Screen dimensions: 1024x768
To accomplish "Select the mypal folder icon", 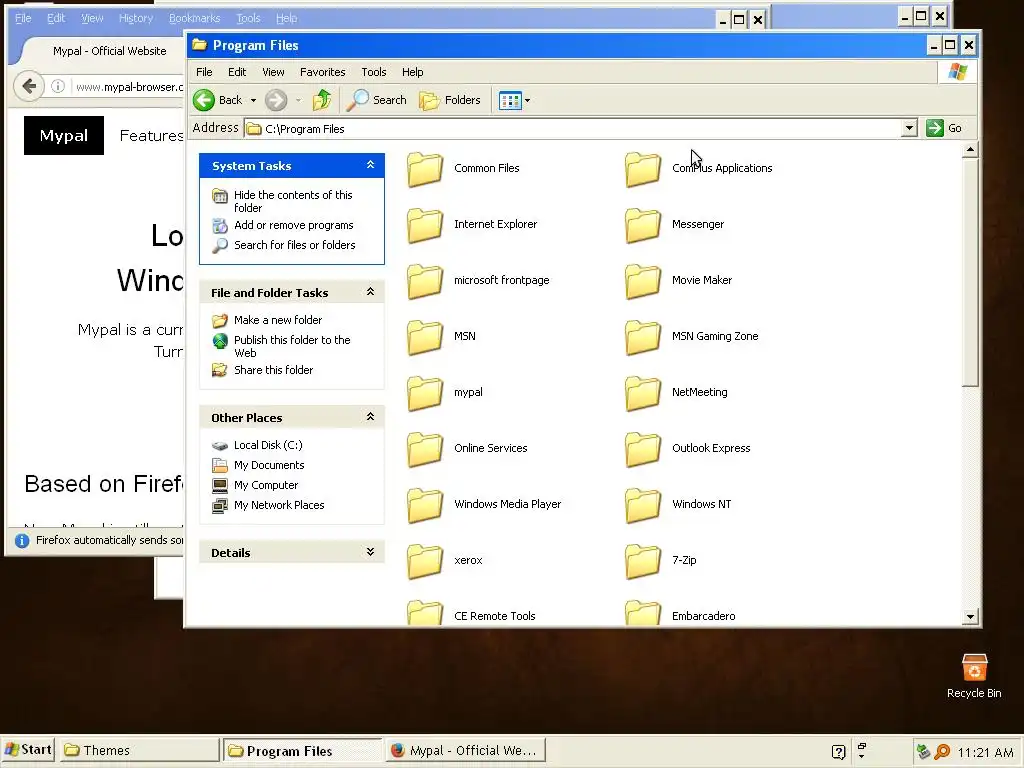I will tap(425, 393).
